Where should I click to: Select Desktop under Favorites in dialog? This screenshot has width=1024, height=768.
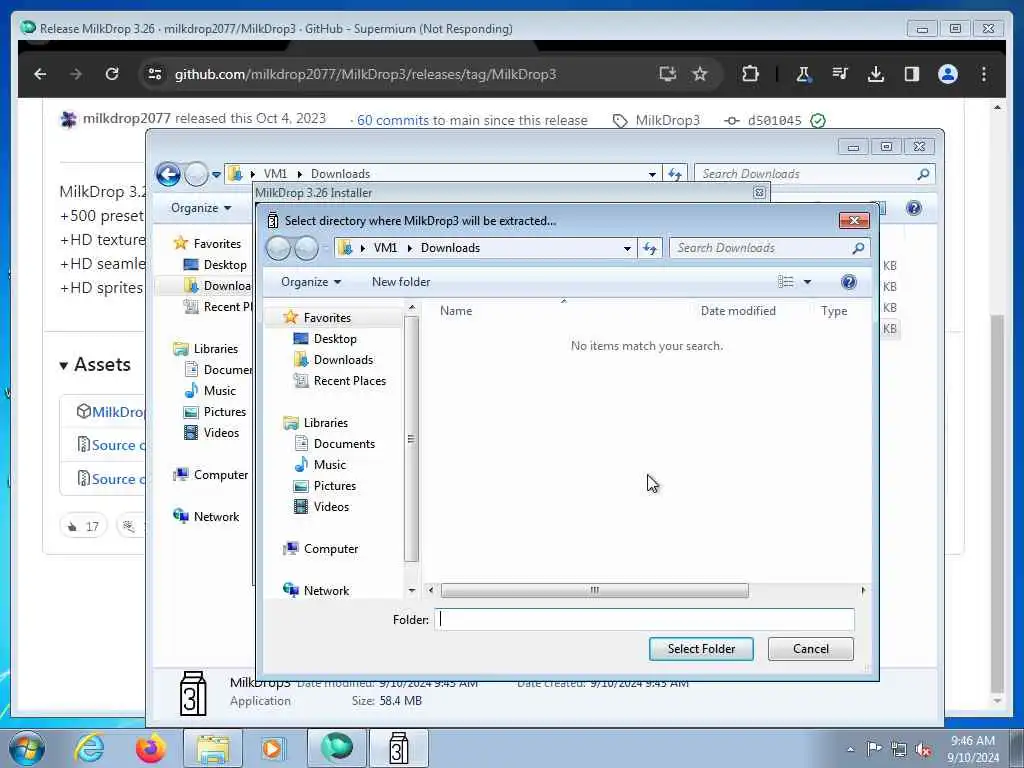(335, 338)
